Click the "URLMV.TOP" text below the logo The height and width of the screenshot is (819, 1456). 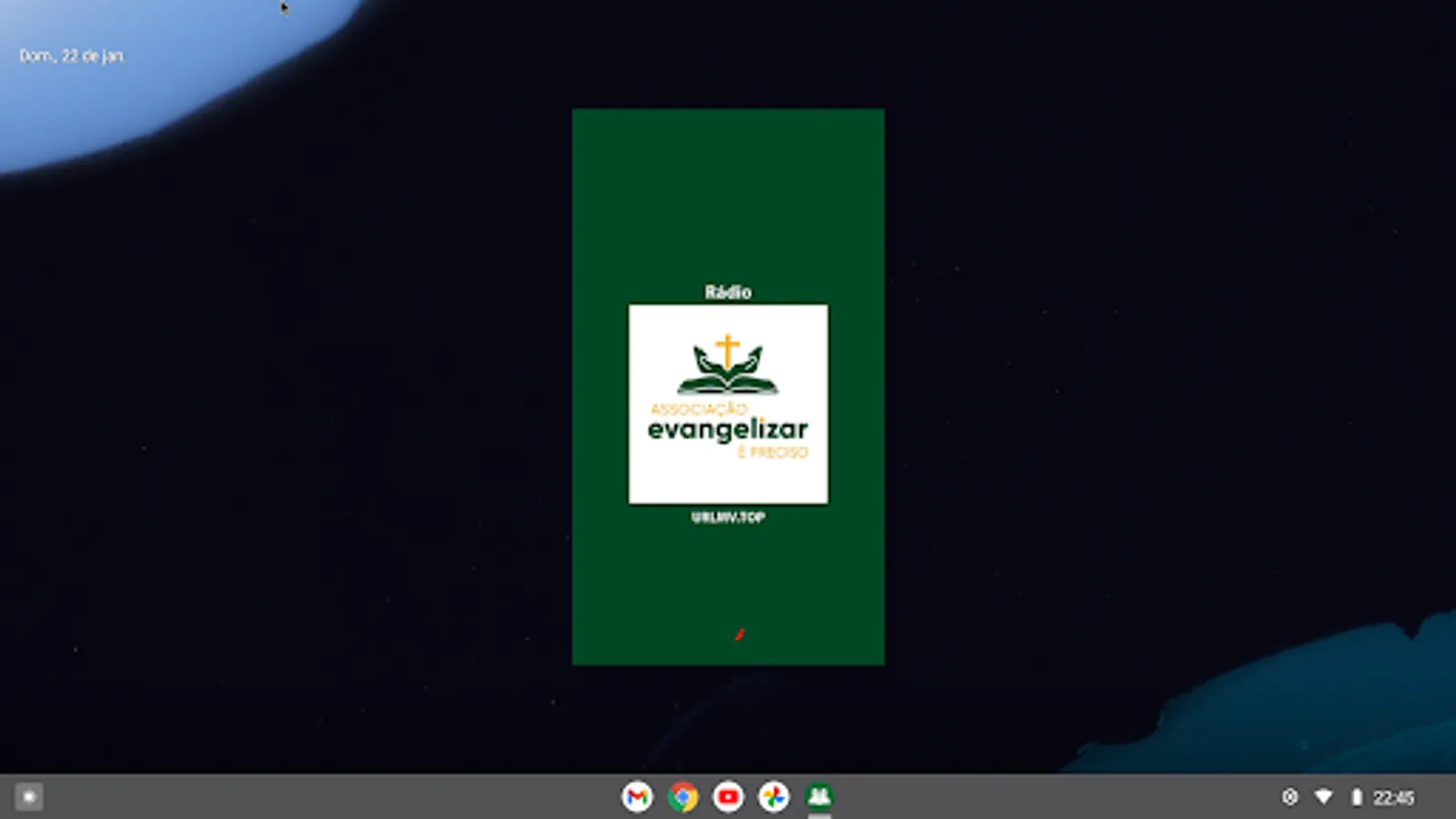[x=728, y=517]
